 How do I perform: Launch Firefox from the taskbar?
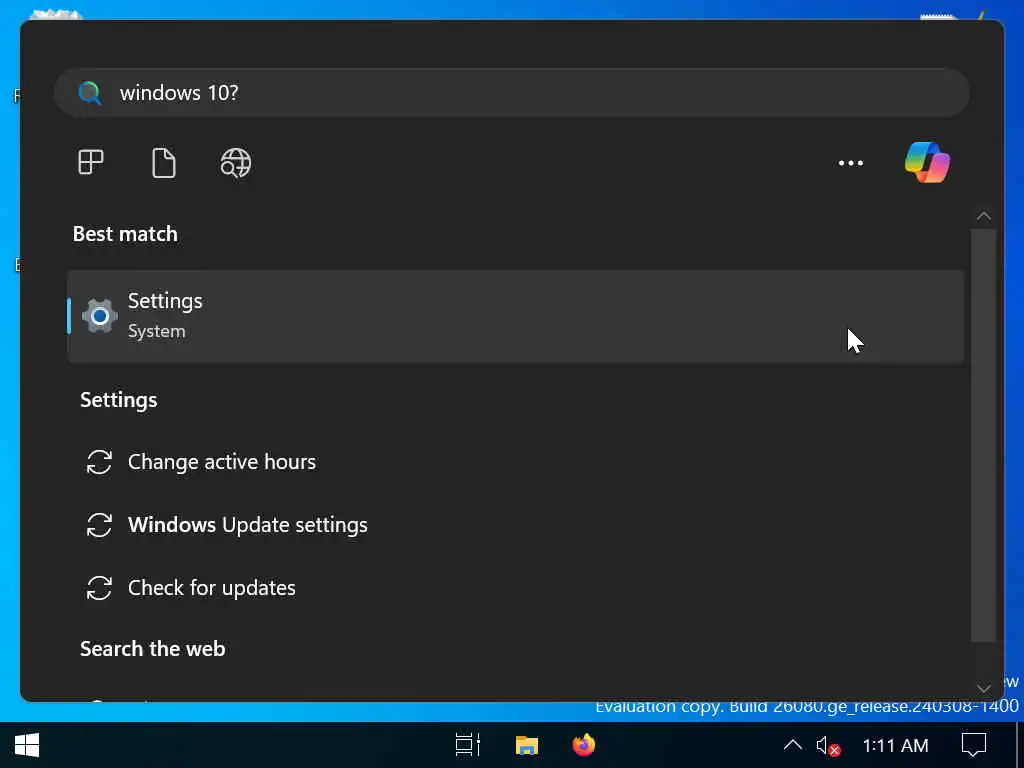pyautogui.click(x=583, y=745)
